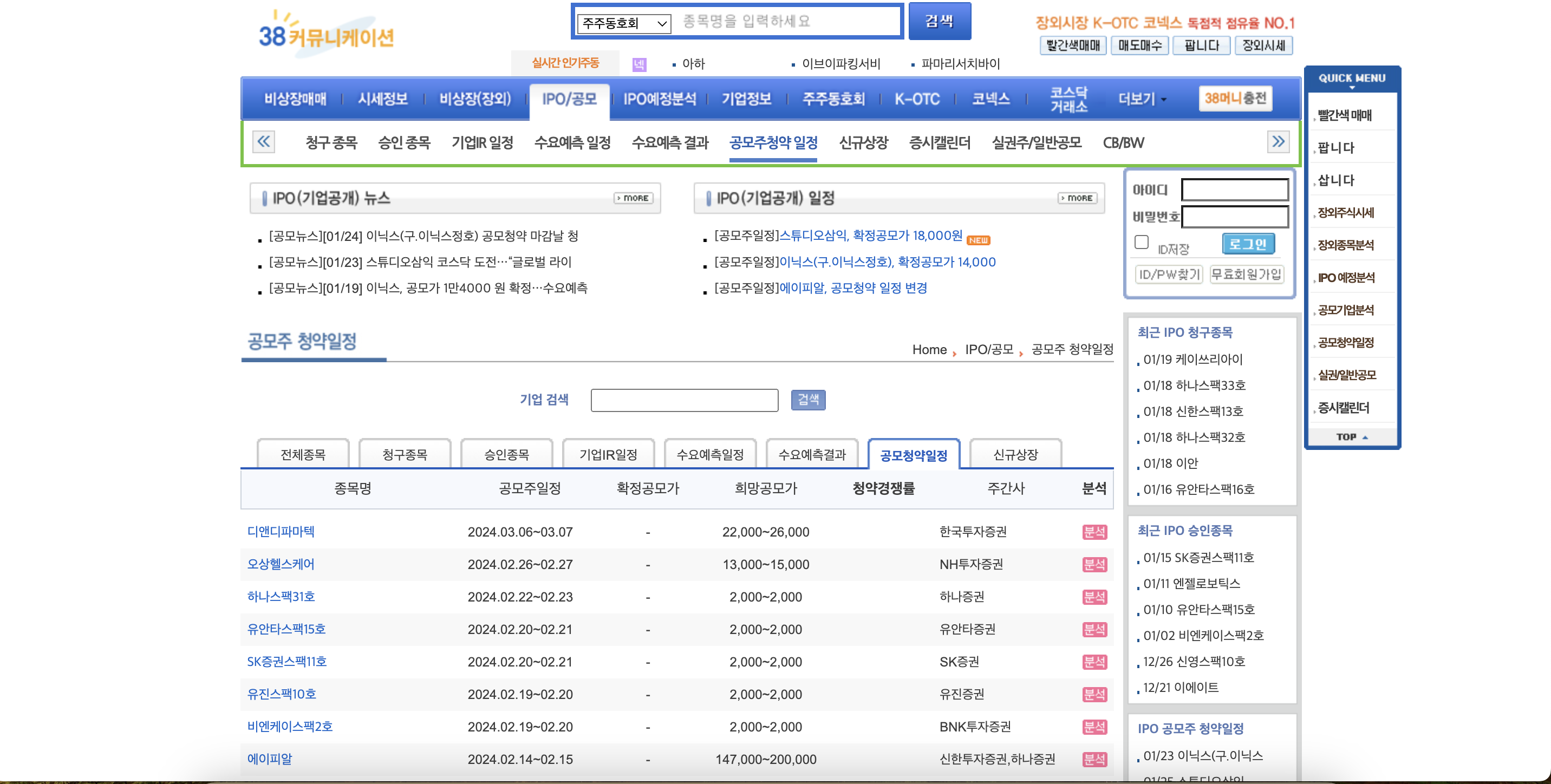Click the right double-chevron submenu arrow
Image resolution: width=1551 pixels, height=784 pixels.
click(x=1278, y=142)
